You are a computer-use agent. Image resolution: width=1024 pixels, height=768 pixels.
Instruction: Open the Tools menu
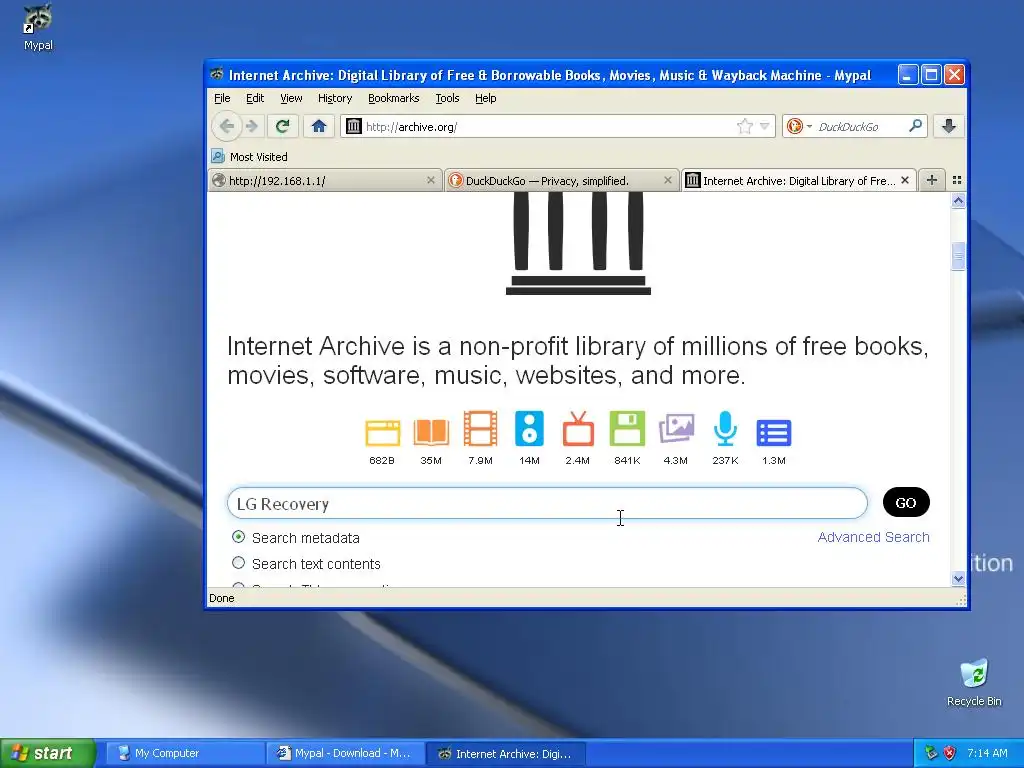447,98
